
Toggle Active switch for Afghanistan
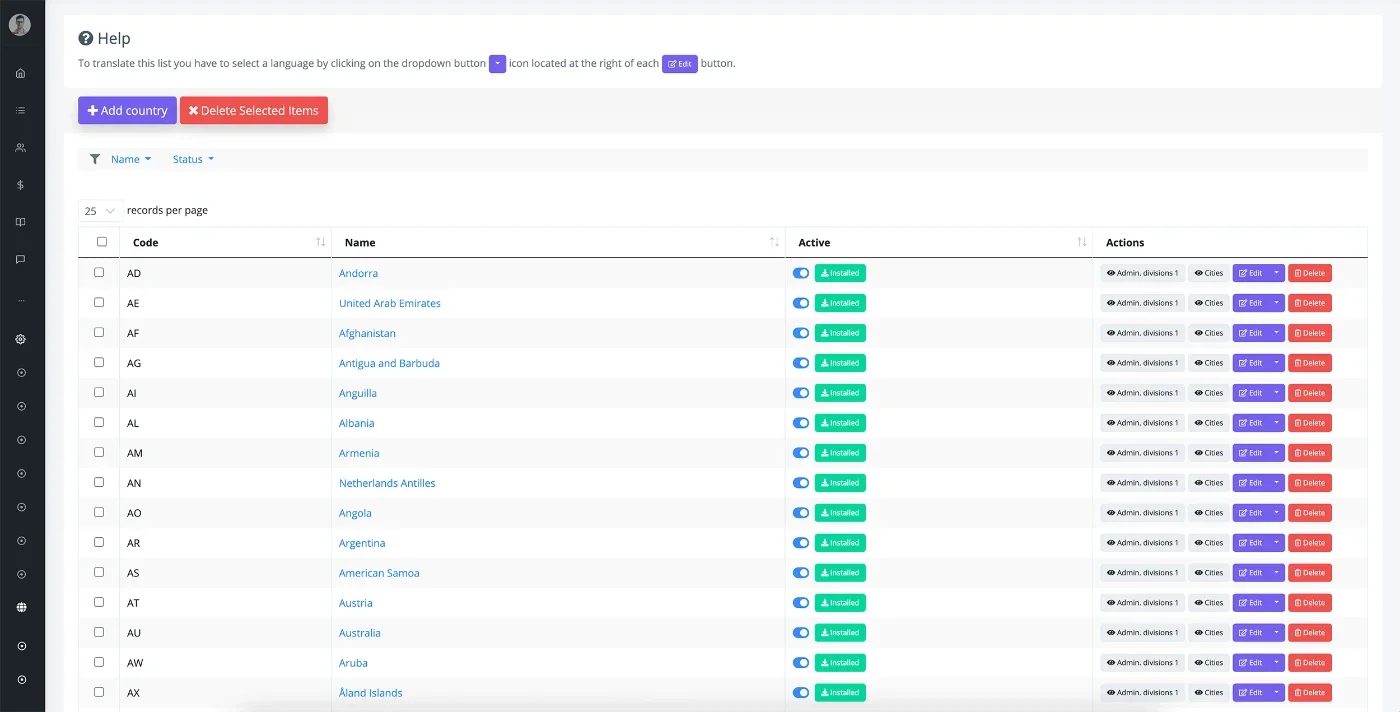[801, 333]
